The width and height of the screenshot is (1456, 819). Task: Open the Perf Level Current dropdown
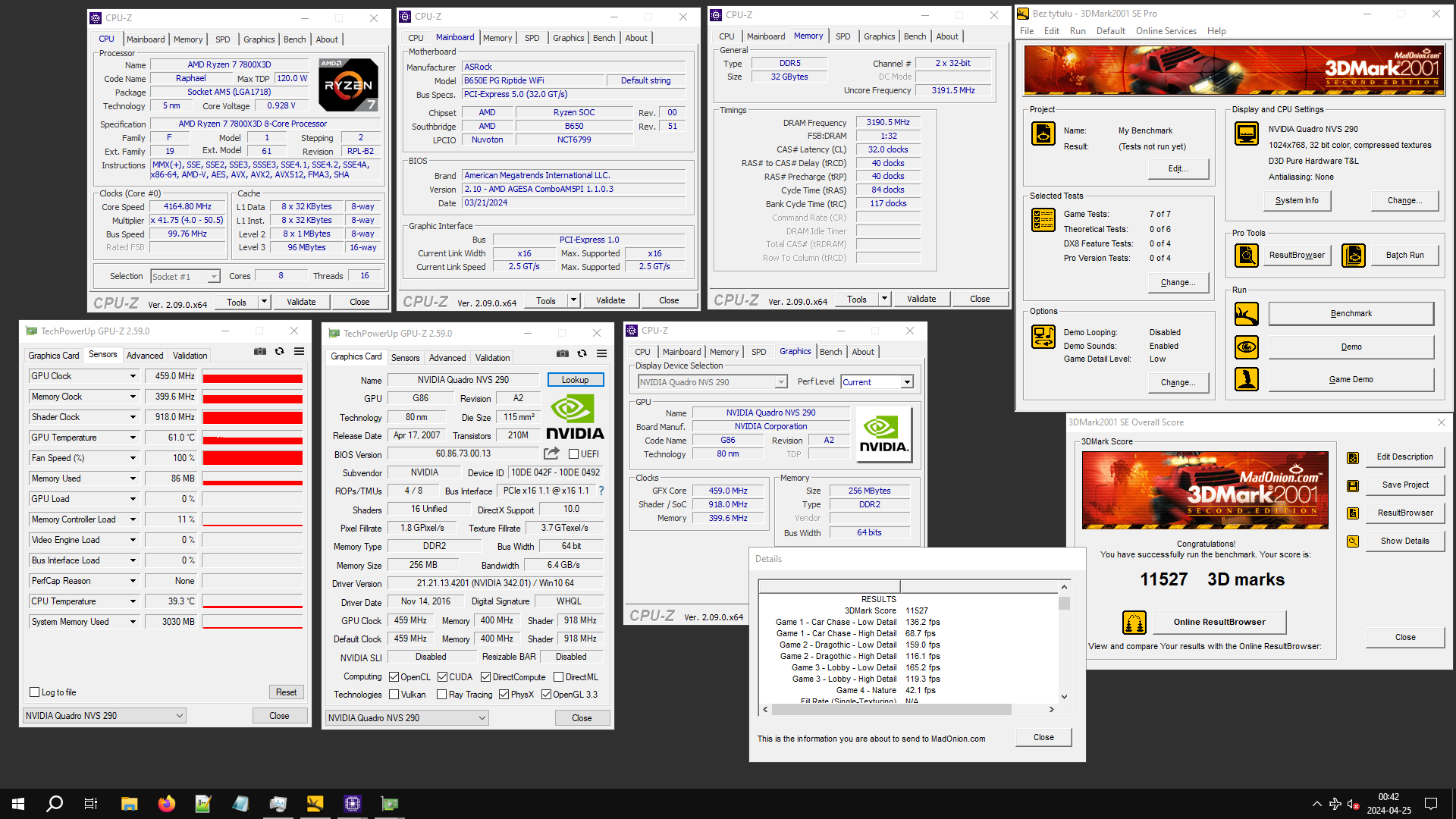pyautogui.click(x=877, y=382)
